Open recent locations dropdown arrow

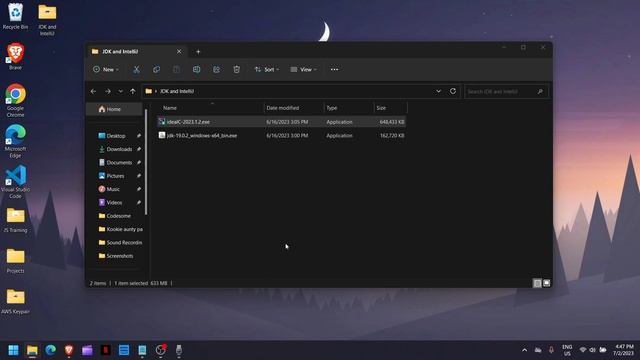click(x=120, y=91)
